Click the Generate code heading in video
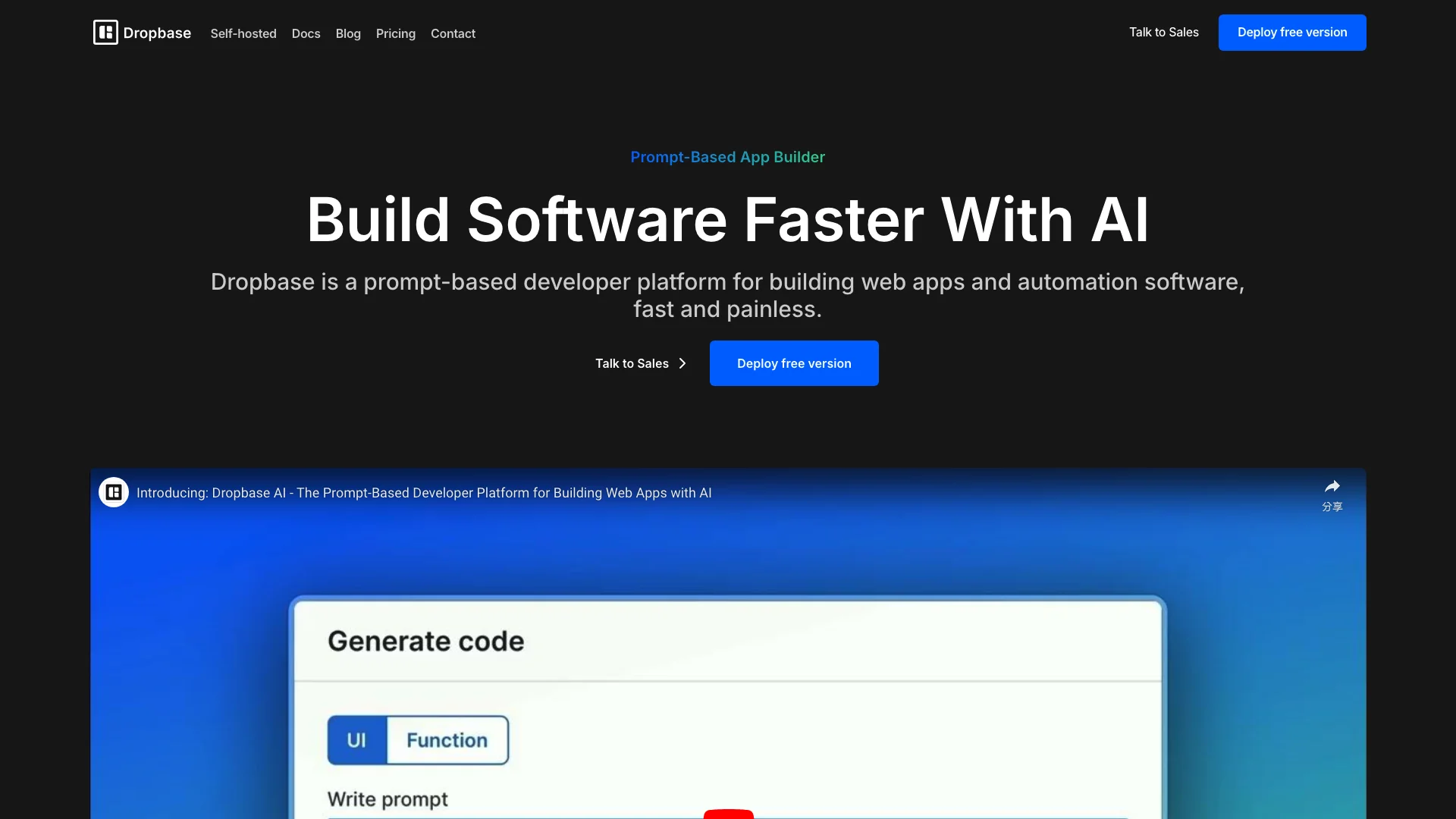The height and width of the screenshot is (819, 1456). pos(425,642)
